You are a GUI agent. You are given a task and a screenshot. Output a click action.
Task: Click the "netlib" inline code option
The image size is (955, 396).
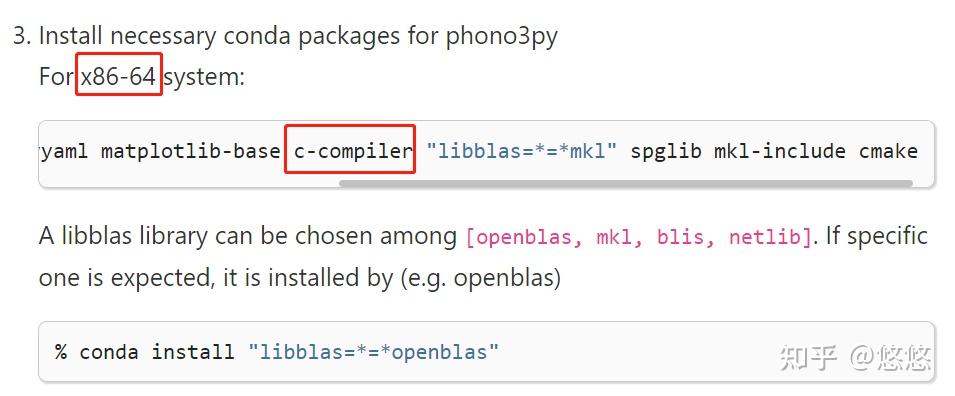pyautogui.click(x=766, y=236)
